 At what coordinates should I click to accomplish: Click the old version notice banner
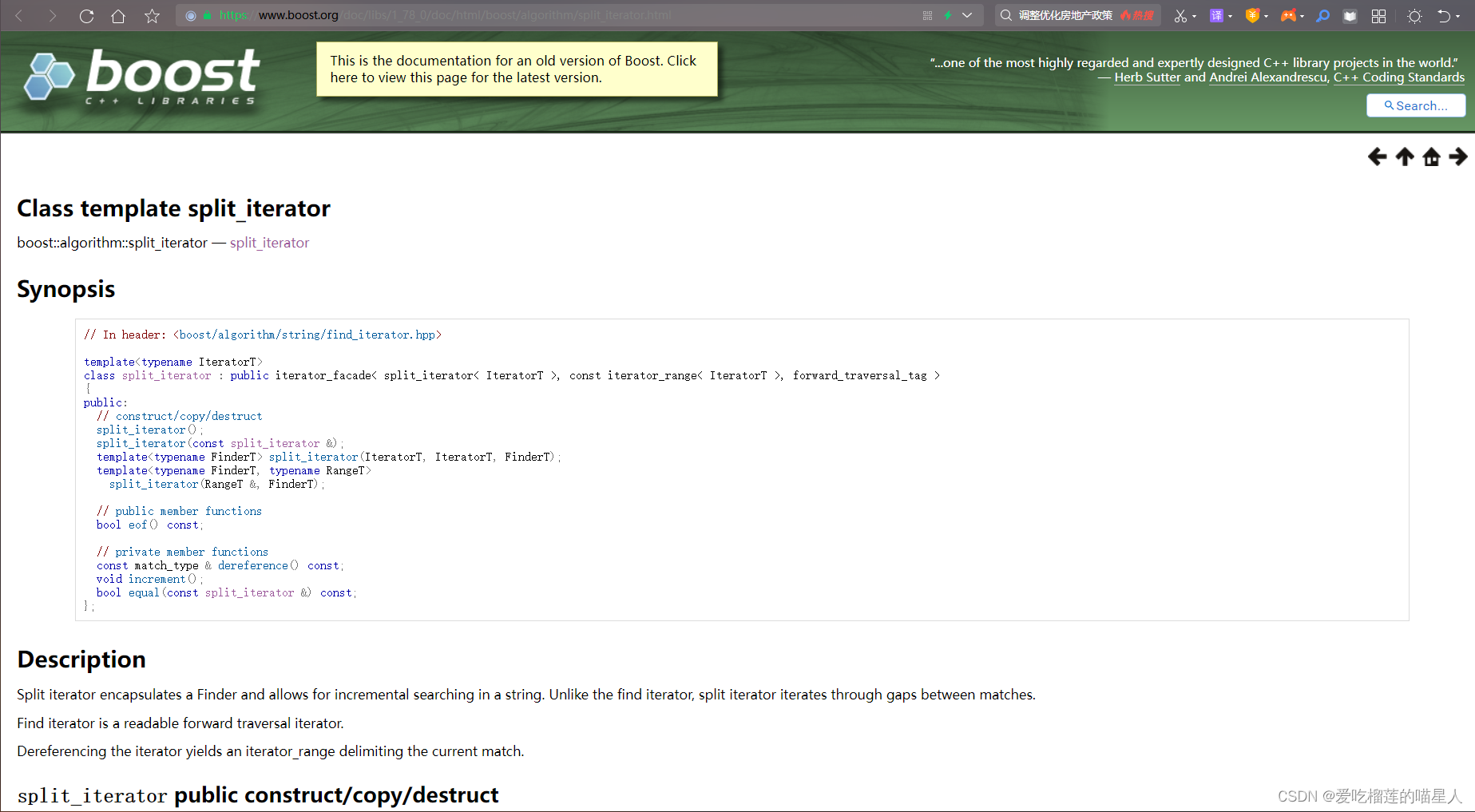[517, 69]
